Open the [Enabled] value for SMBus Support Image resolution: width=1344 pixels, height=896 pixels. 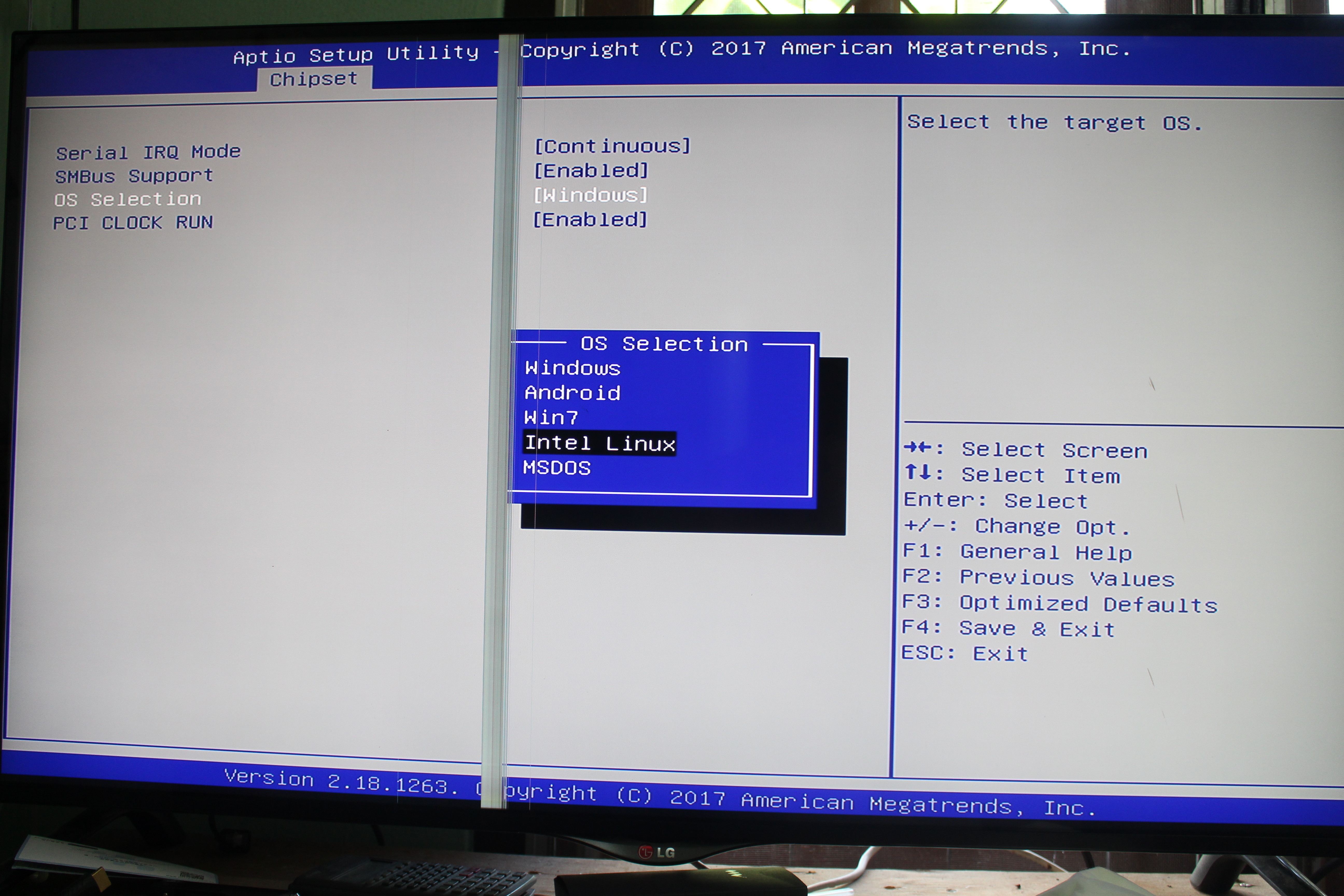591,170
